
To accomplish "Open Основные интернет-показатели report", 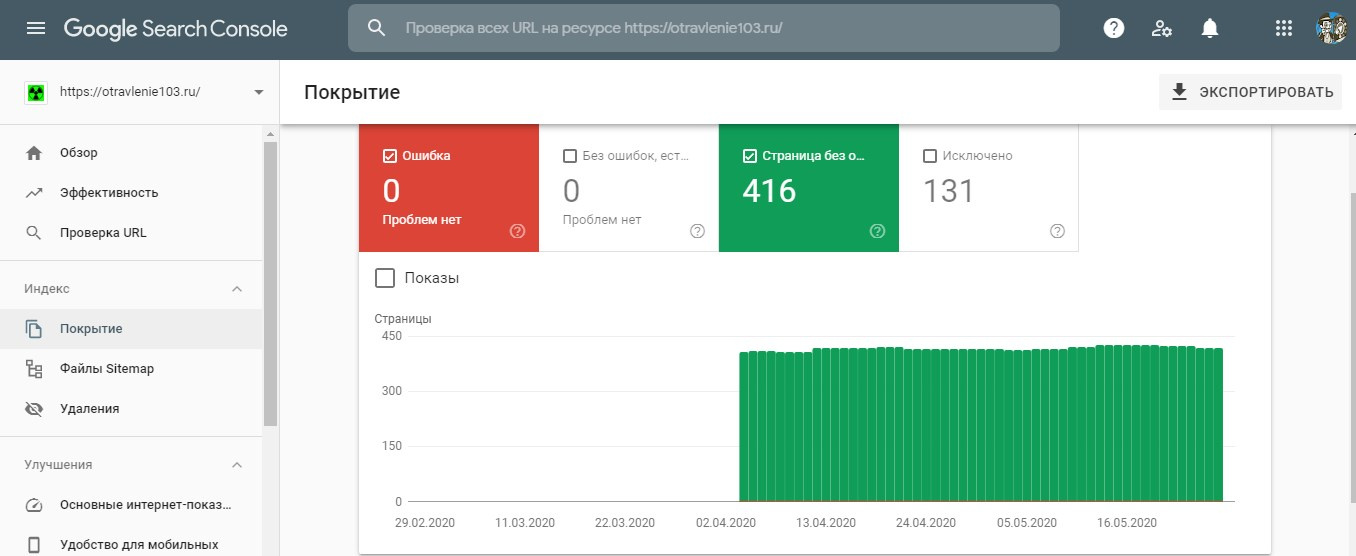I will tap(131, 505).
